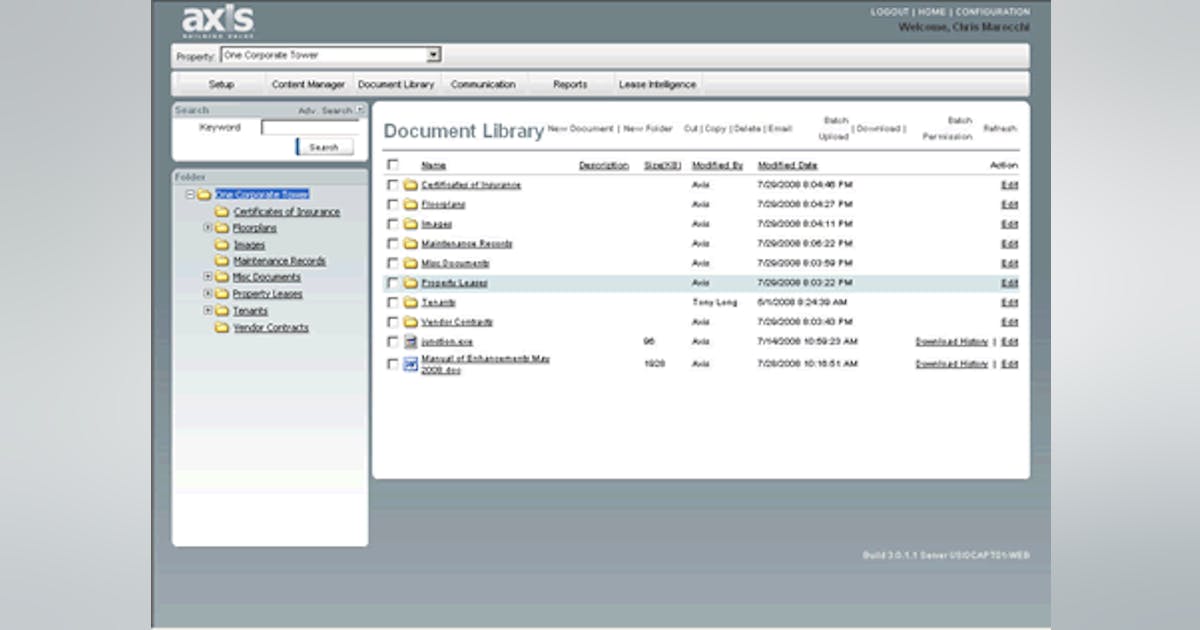
Task: Select the checkbox next to junction.exe
Action: coord(392,342)
